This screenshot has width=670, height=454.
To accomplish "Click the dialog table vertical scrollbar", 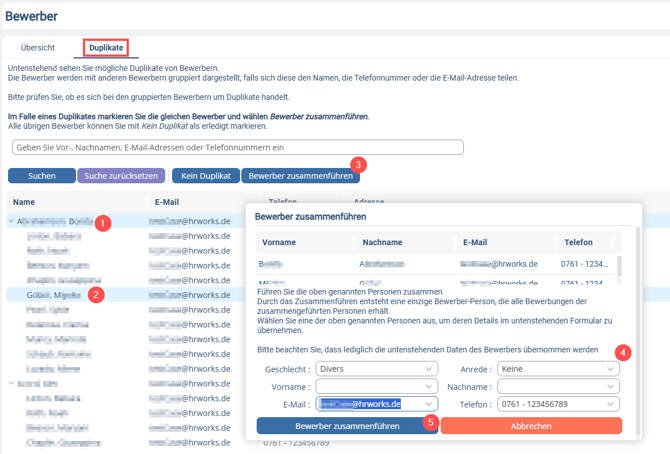I will [x=619, y=266].
